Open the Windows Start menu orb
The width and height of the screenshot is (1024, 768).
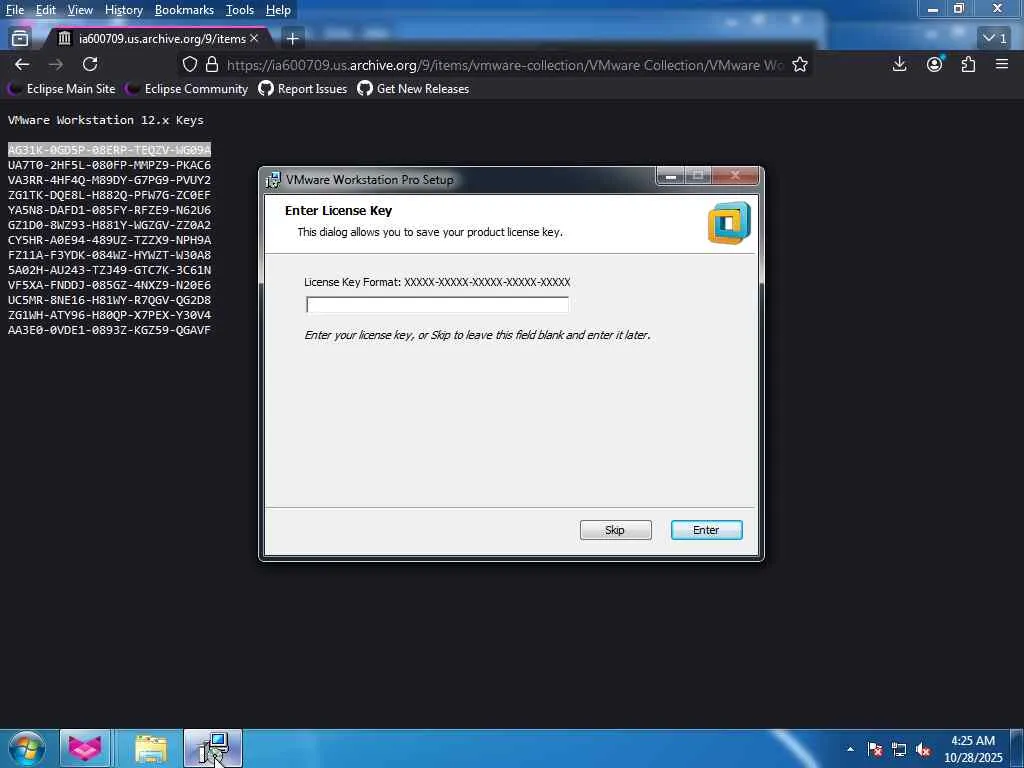point(26,748)
